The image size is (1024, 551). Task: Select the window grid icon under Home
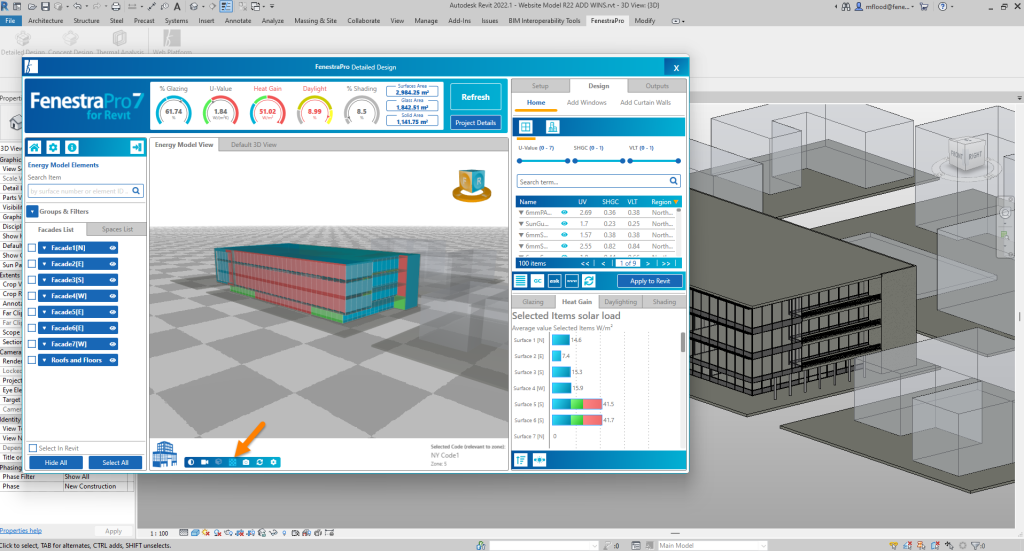pos(526,127)
